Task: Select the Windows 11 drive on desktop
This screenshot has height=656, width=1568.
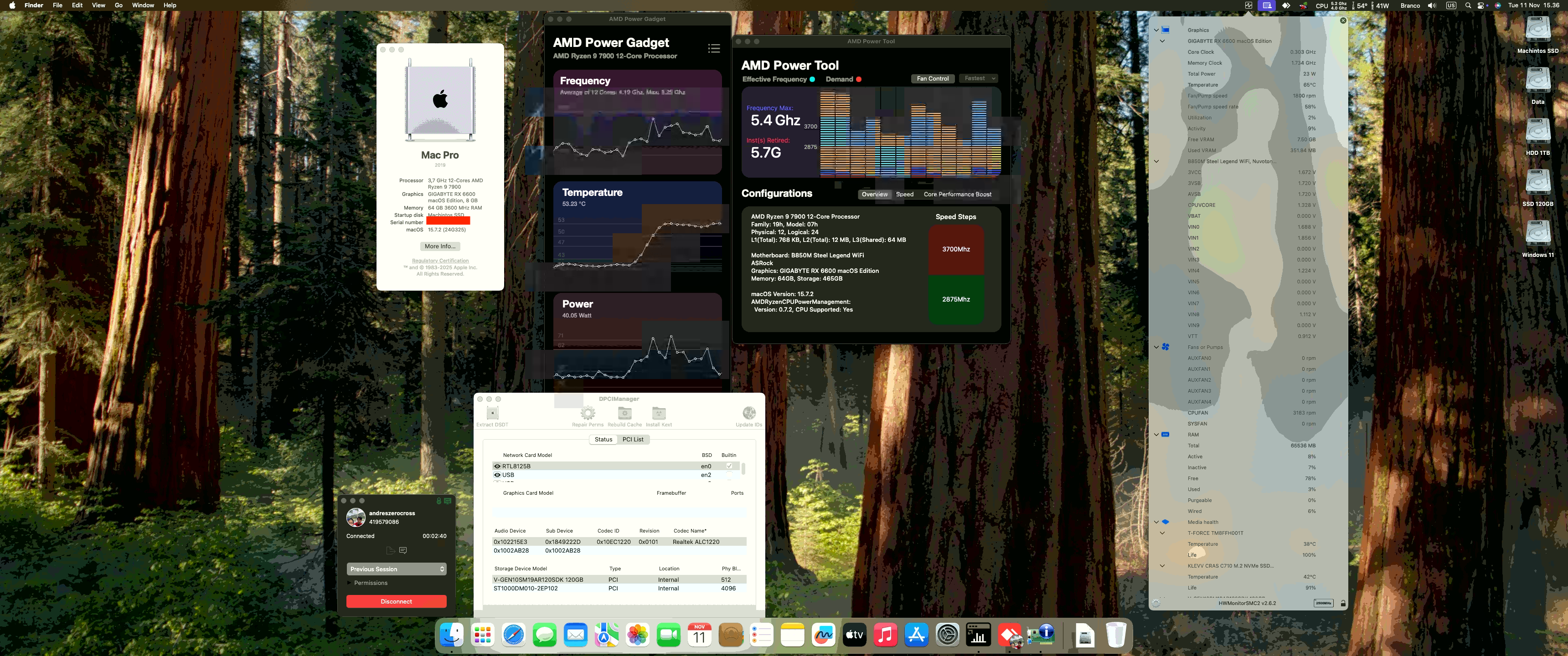Action: point(1537,234)
